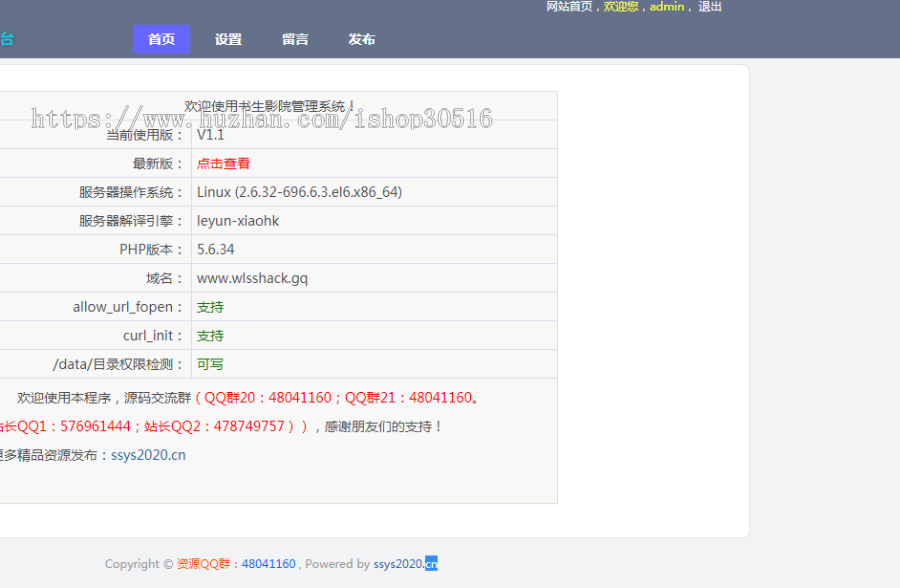This screenshot has width=900, height=588.
Task: Open the admin account link
Action: [x=666, y=7]
